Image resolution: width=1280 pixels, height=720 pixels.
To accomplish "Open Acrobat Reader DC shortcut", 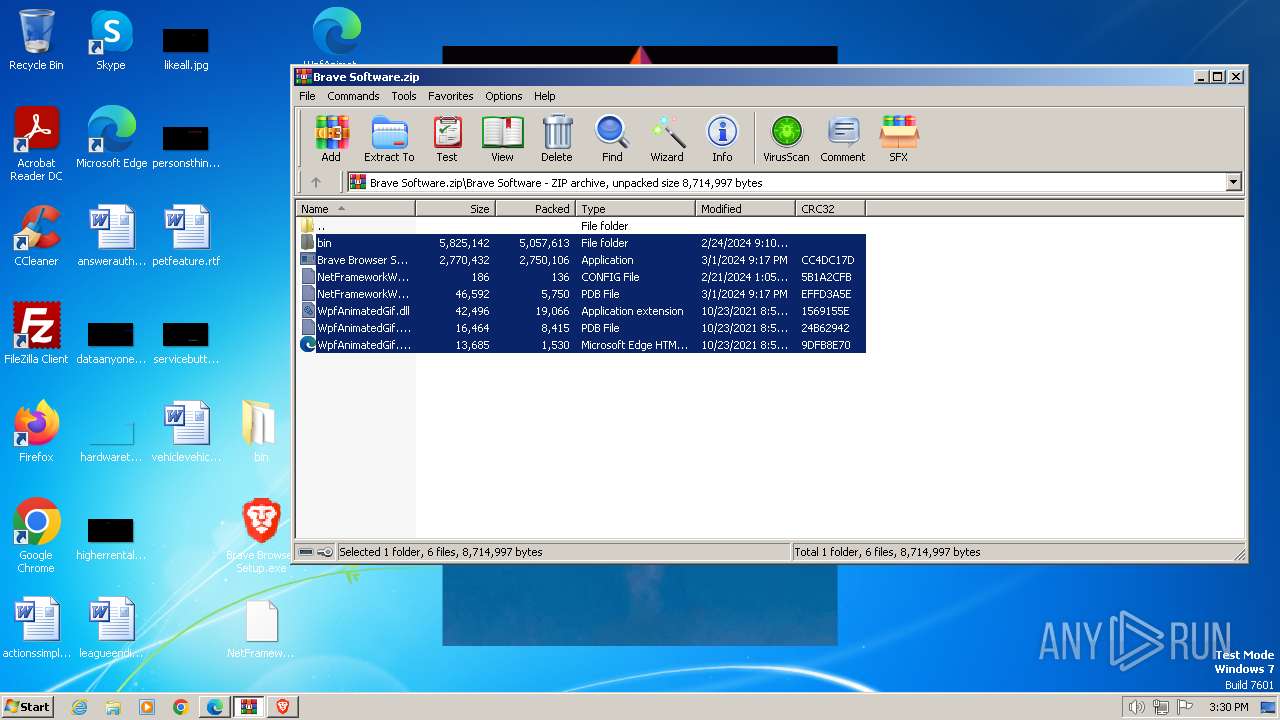I will pyautogui.click(x=36, y=144).
